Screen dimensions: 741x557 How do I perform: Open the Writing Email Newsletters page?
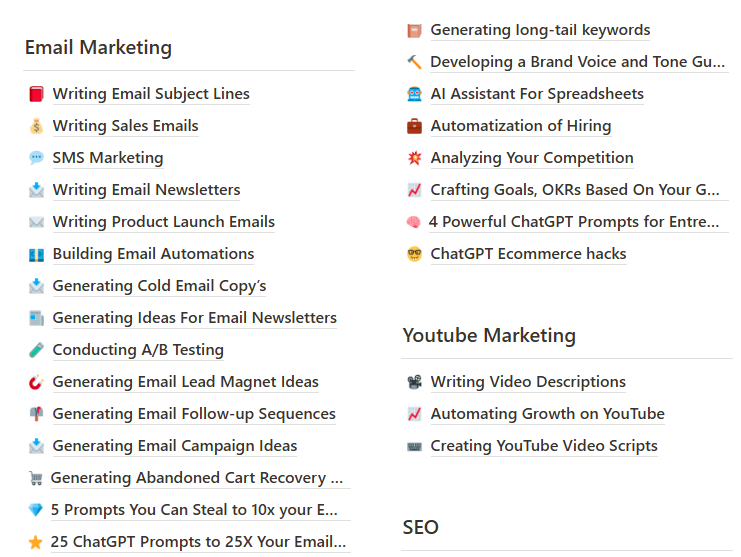click(146, 190)
